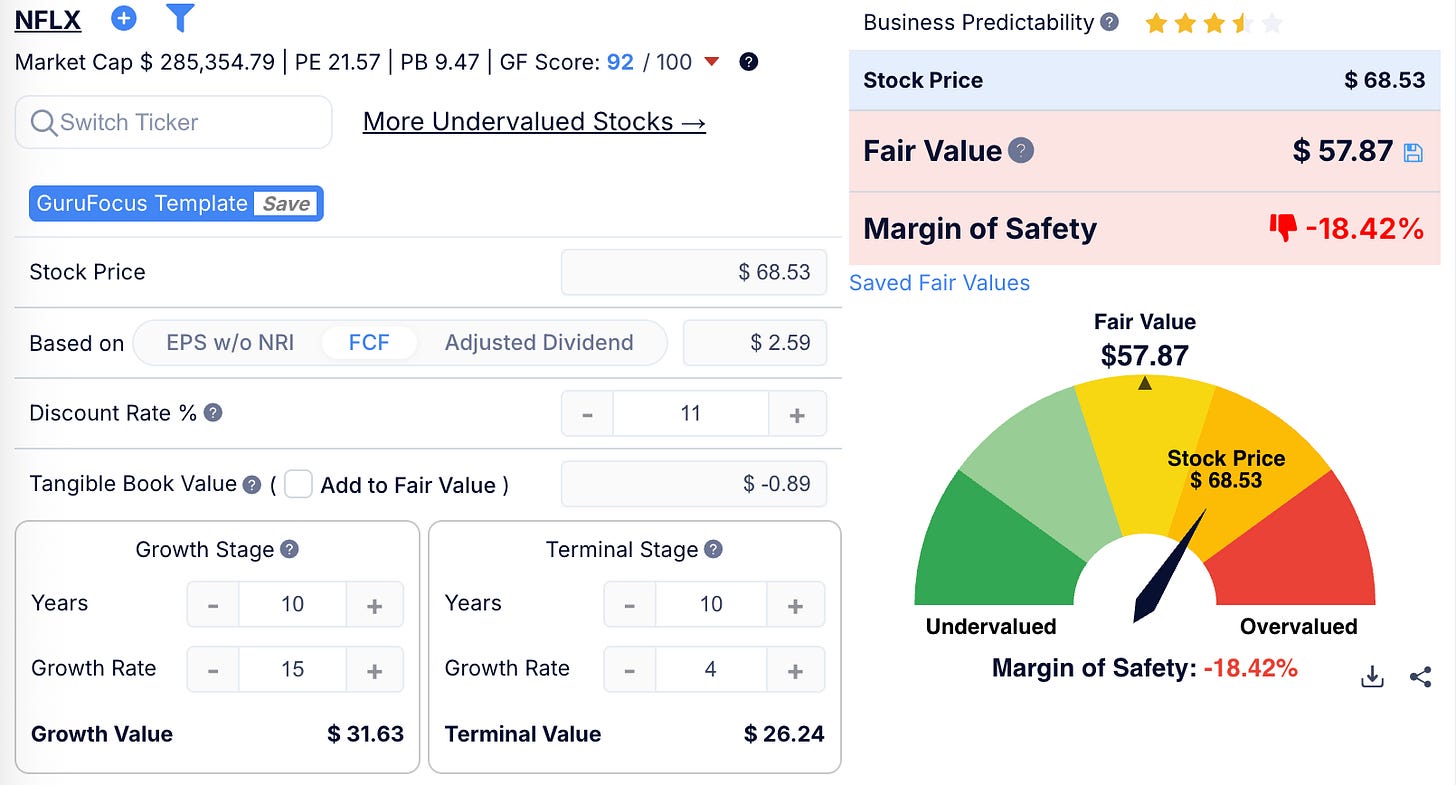Open the Saved Fair Values link
This screenshot has height=785, width=1456.
[939, 283]
